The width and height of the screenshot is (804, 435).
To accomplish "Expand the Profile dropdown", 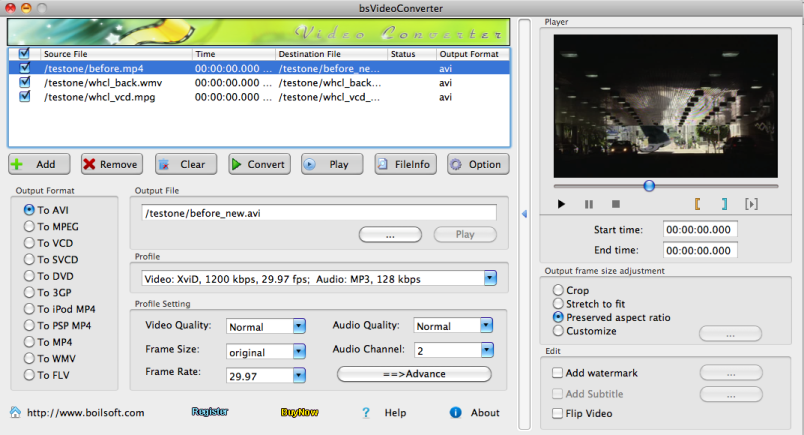I will coord(490,278).
